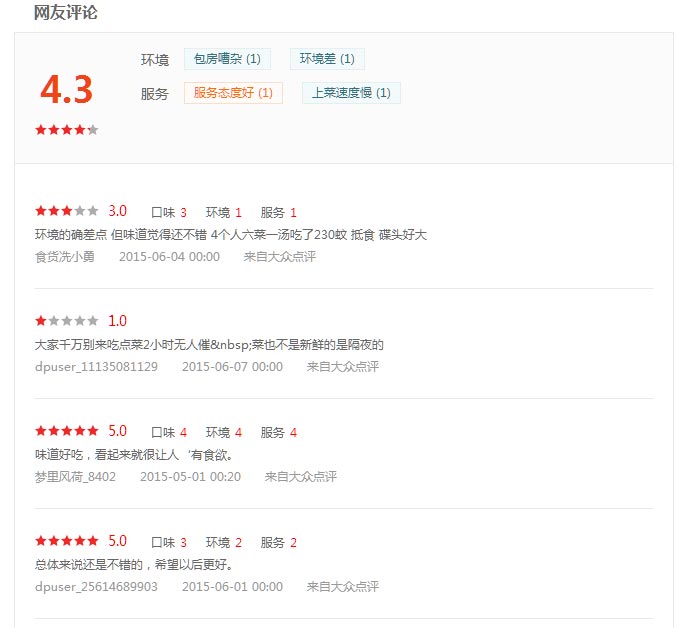Screen dimensions: 688x628
Task: Click 环境 2 in dpuser_25614689903's review
Action: point(224,543)
